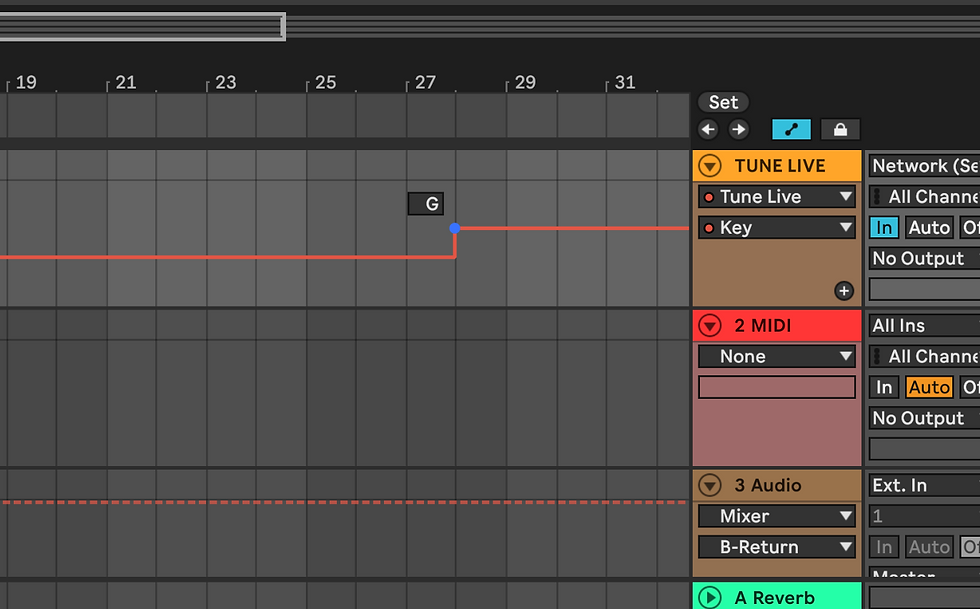Image resolution: width=980 pixels, height=609 pixels.
Task: Select the 3 Audio track title
Action: (768, 485)
